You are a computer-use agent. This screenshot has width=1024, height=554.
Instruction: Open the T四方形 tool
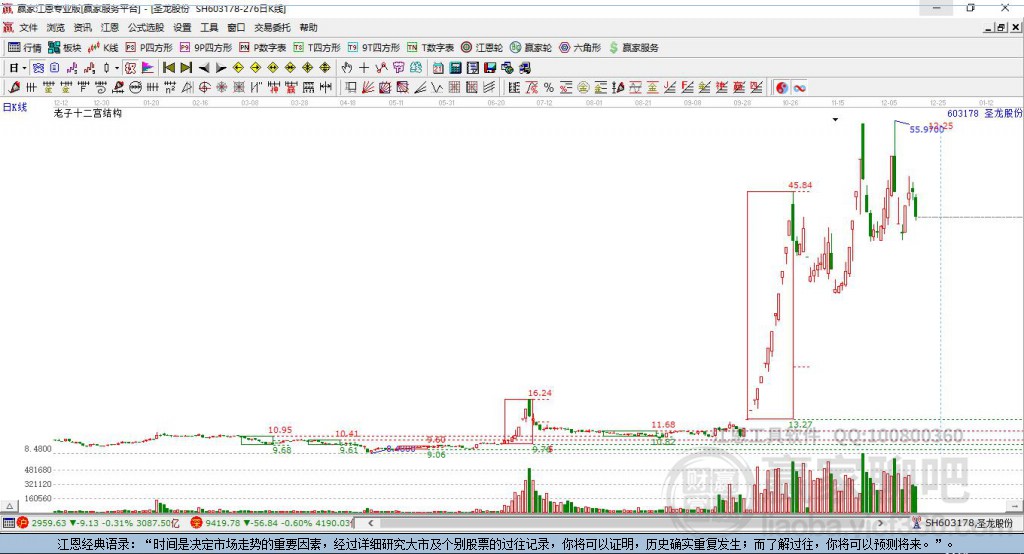317,48
